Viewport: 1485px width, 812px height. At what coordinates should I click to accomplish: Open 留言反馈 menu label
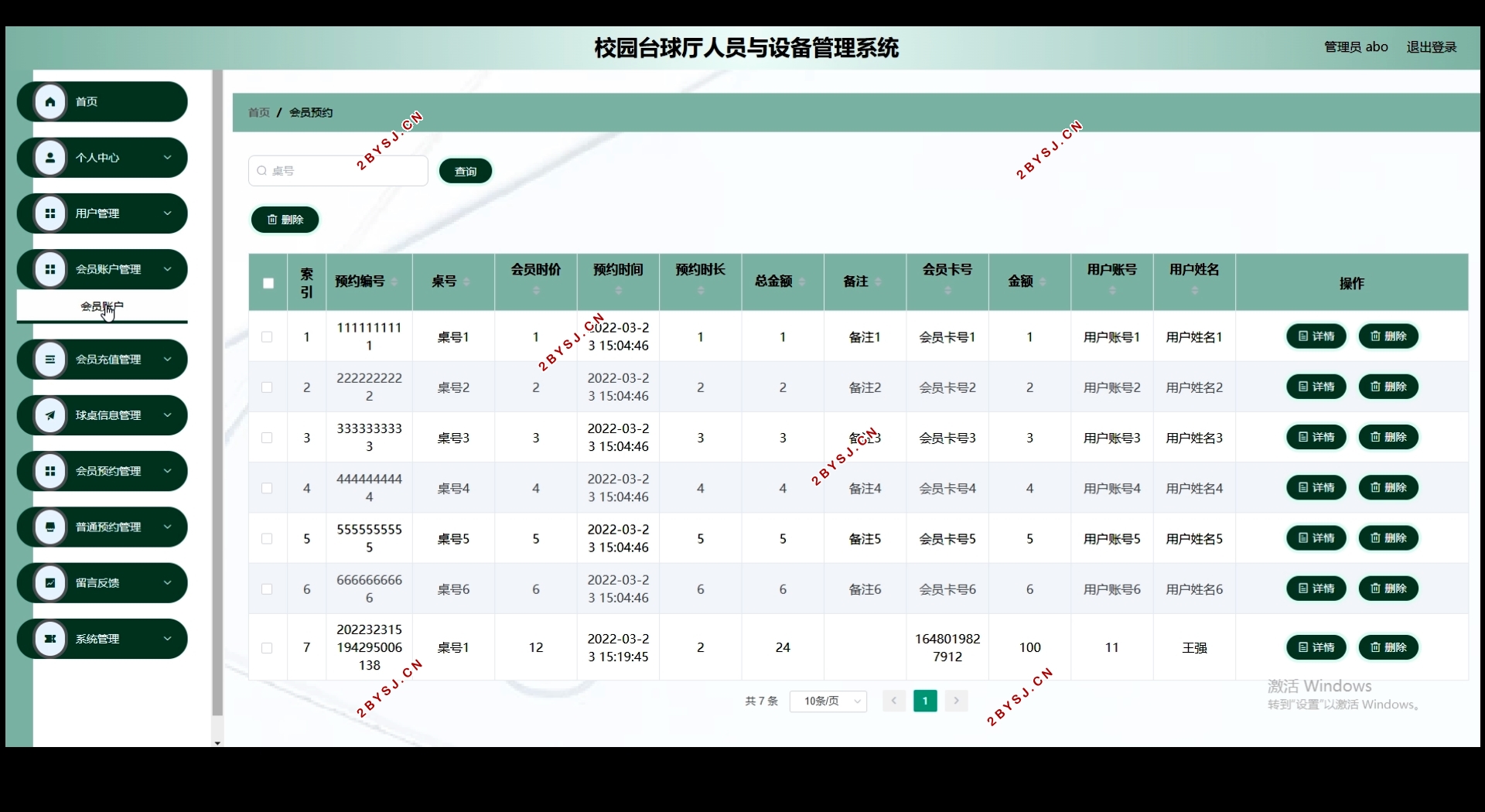point(97,583)
